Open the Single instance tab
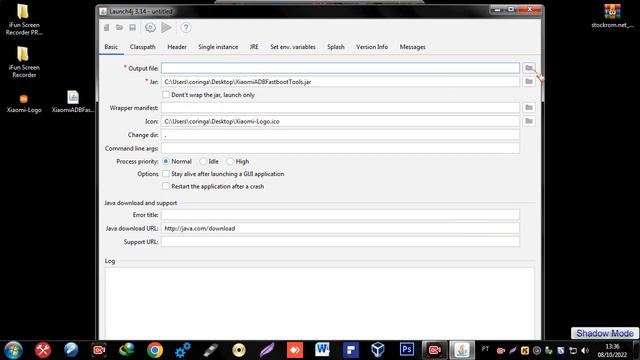 218,47
